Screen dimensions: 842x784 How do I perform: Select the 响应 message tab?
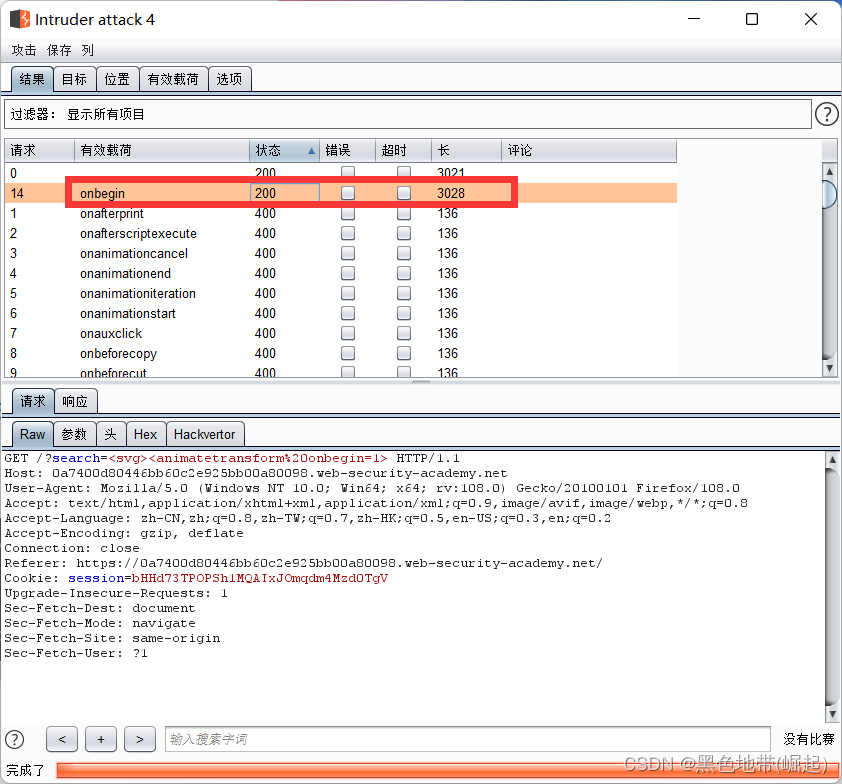(75, 401)
